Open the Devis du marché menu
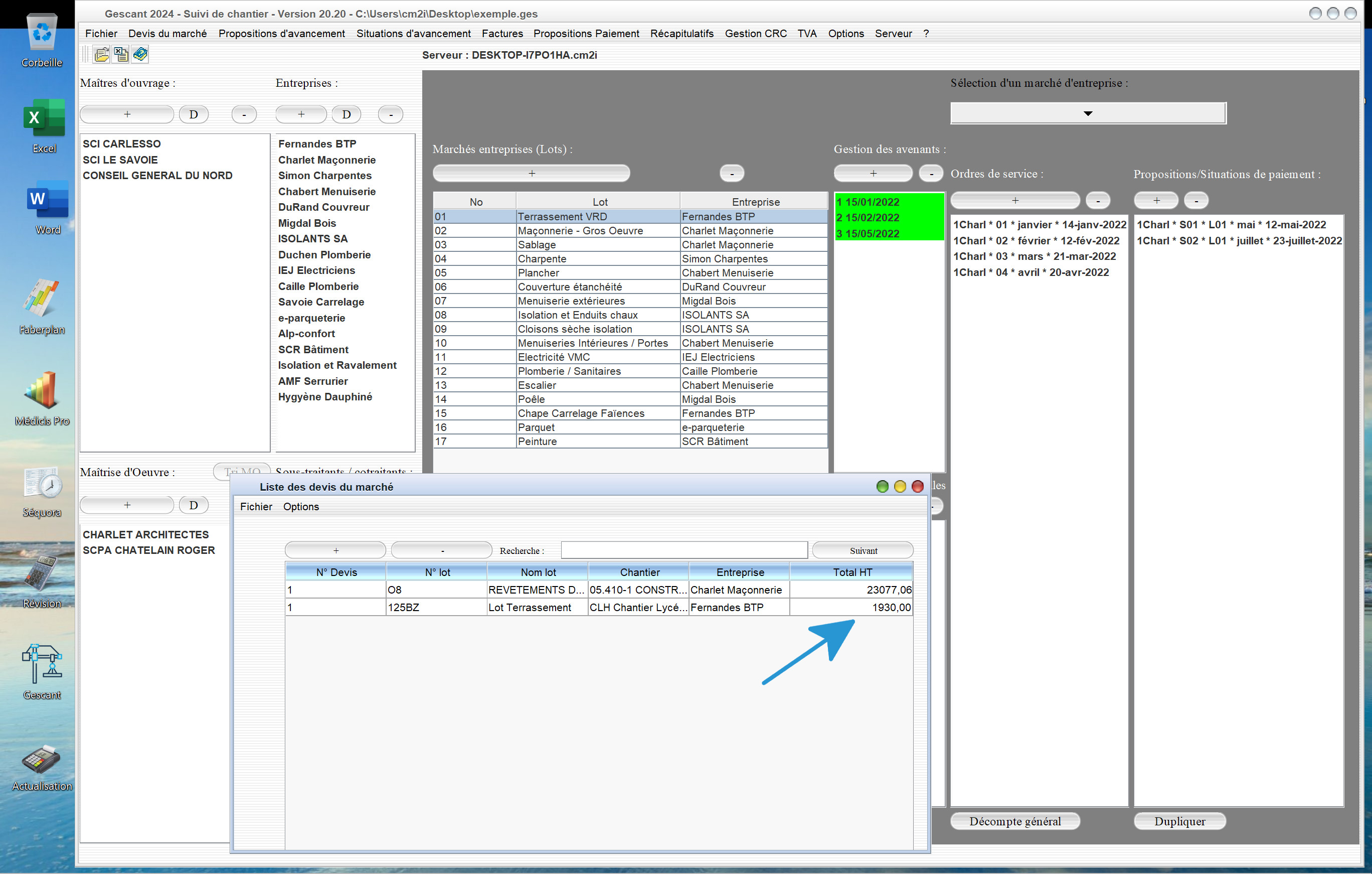Image resolution: width=1372 pixels, height=874 pixels. (x=167, y=34)
